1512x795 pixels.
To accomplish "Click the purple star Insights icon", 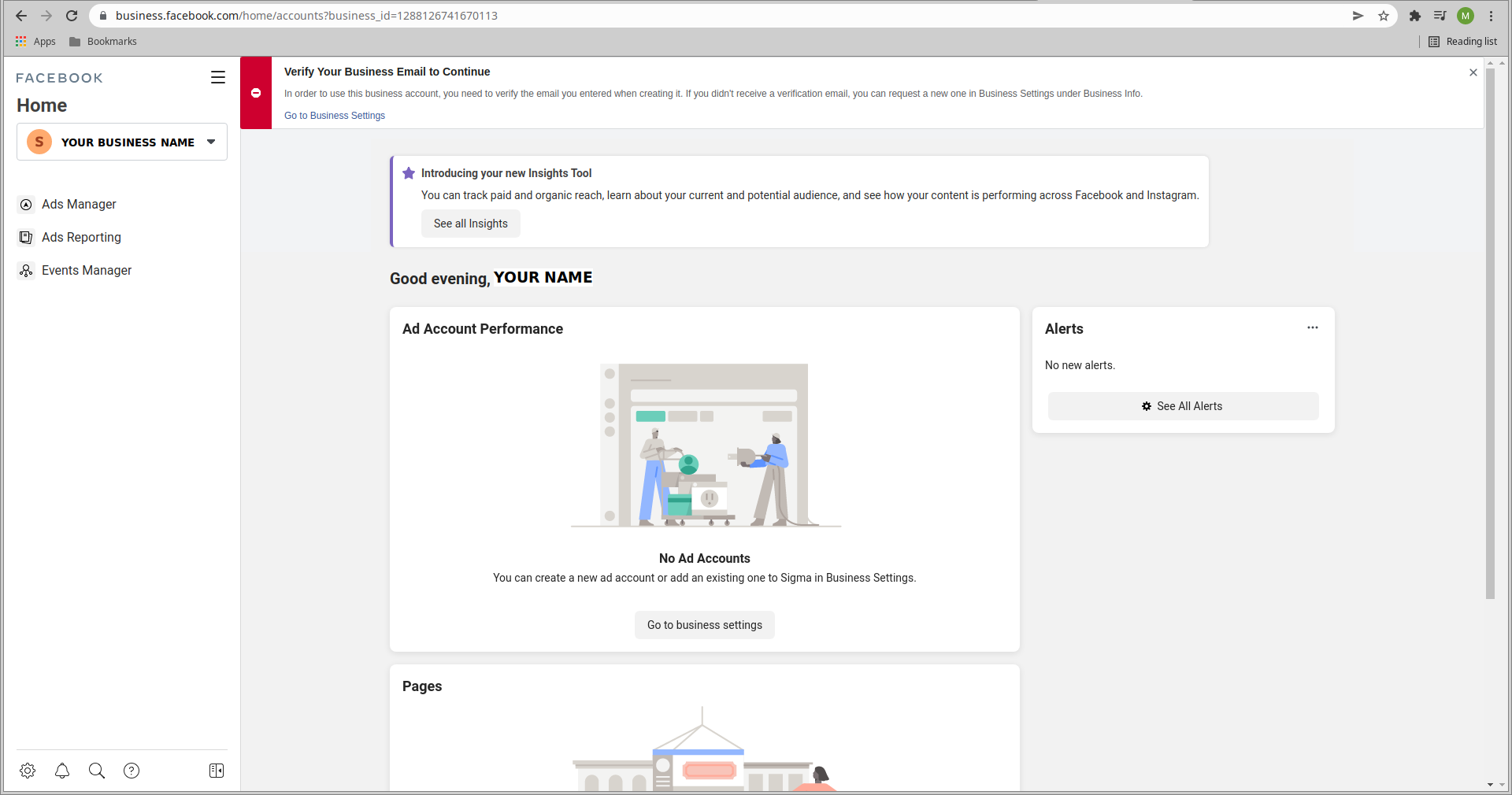I will 409,173.
